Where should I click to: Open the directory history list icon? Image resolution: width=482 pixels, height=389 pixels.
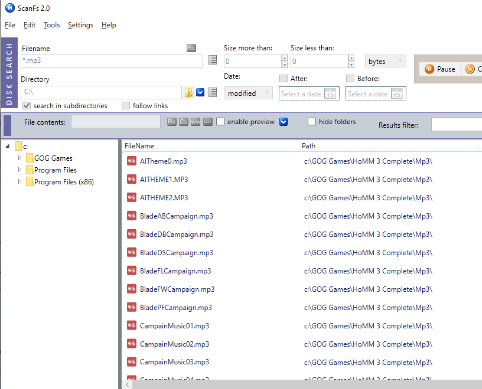[212, 92]
